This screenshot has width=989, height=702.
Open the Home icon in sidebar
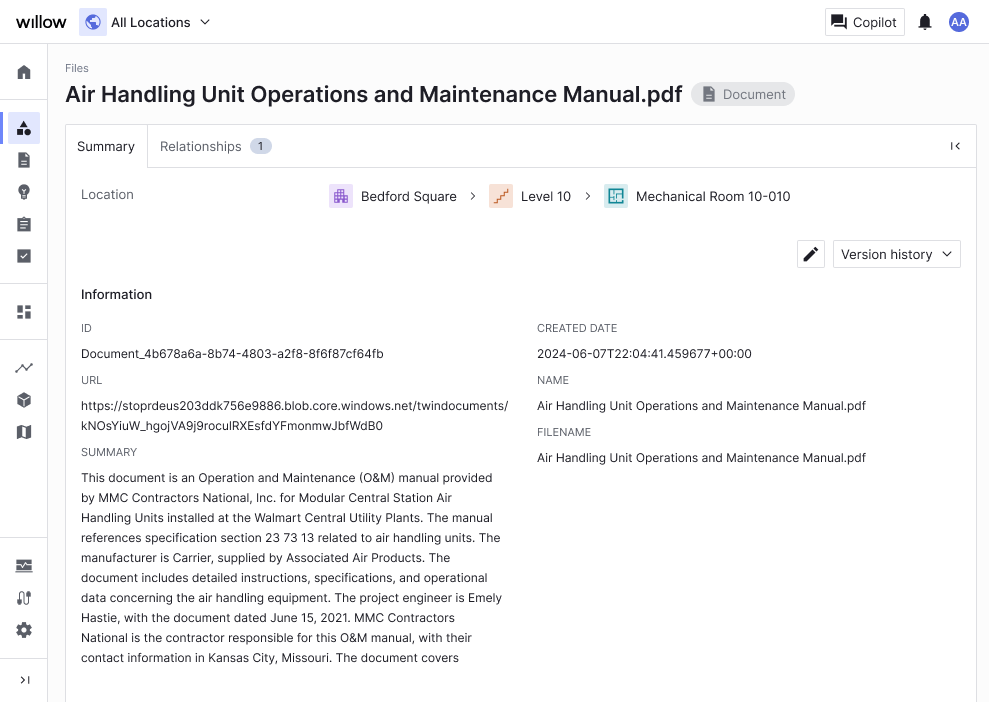24,72
